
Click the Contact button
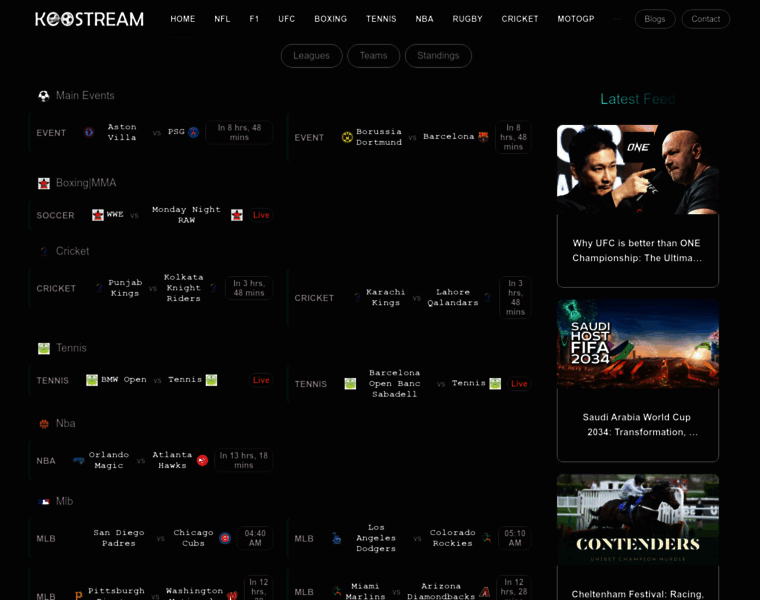coord(706,19)
